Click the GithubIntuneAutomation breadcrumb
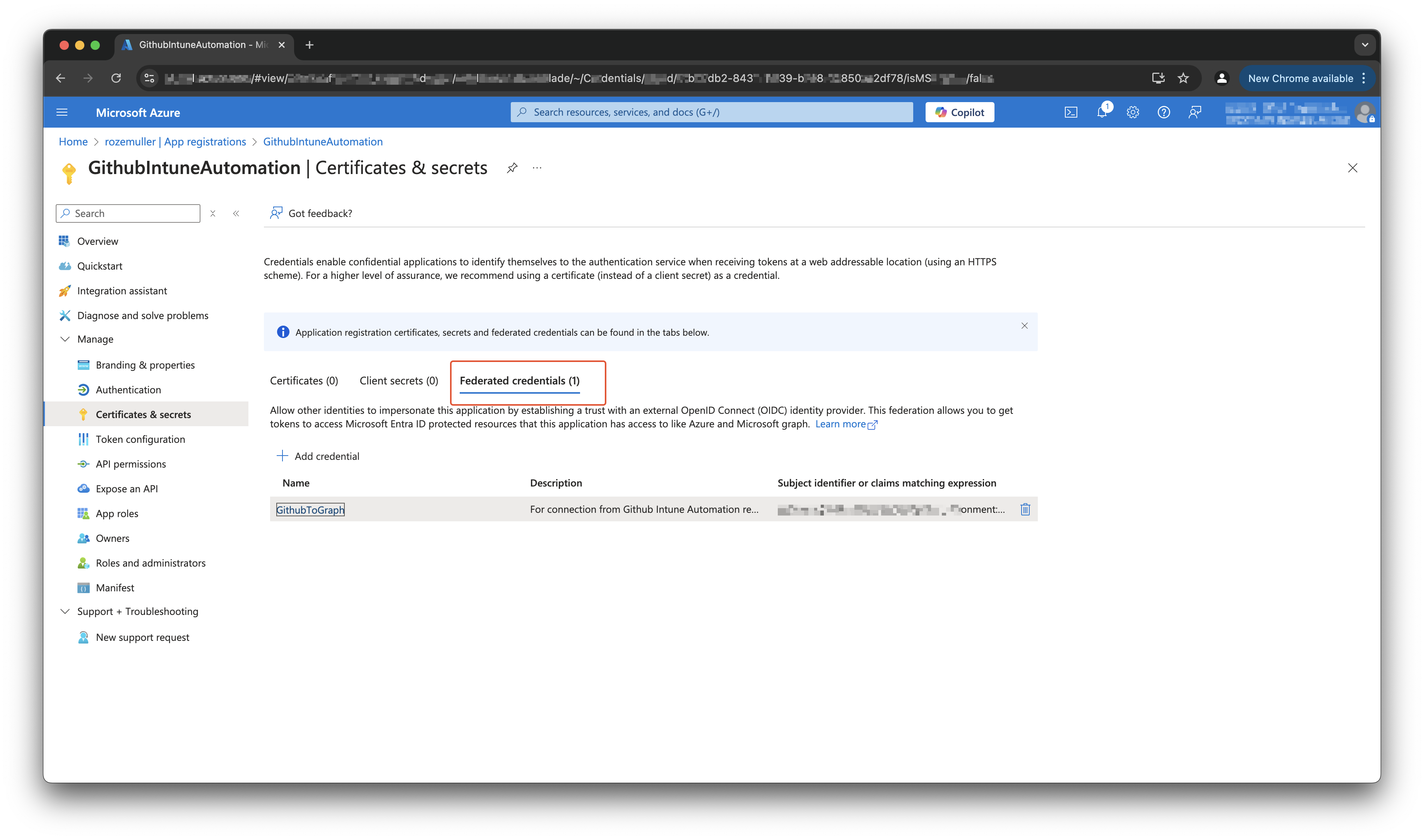Screen dimensions: 1424x840 [x=323, y=142]
